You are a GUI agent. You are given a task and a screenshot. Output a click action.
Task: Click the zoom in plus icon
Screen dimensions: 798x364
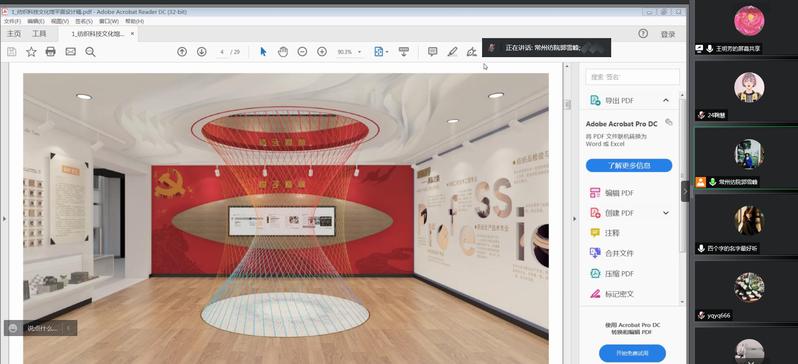tap(322, 51)
